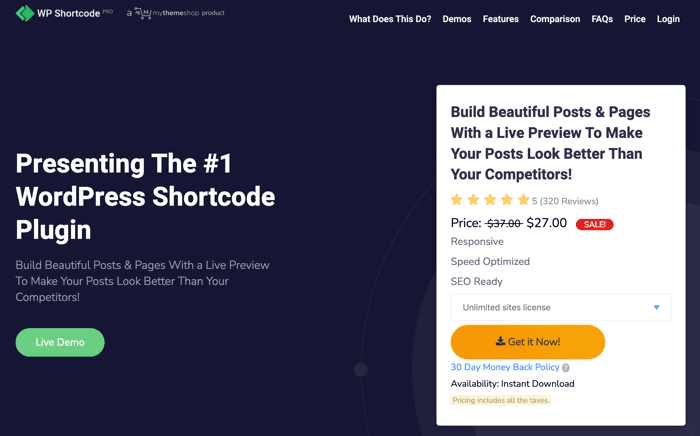Viewport: 700px width, 436px height.
Task: Click the Responsive feature text
Action: coord(477,241)
